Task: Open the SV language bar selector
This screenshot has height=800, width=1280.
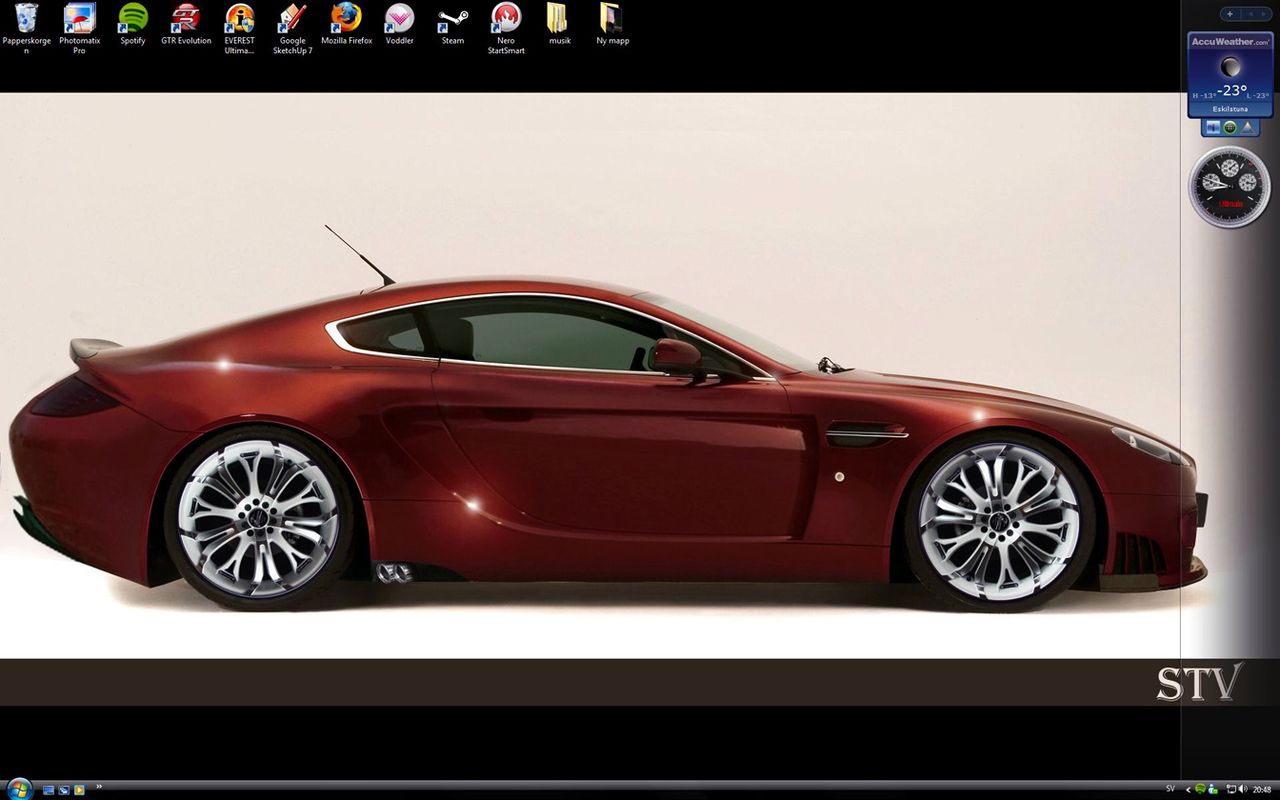Action: (x=1170, y=789)
